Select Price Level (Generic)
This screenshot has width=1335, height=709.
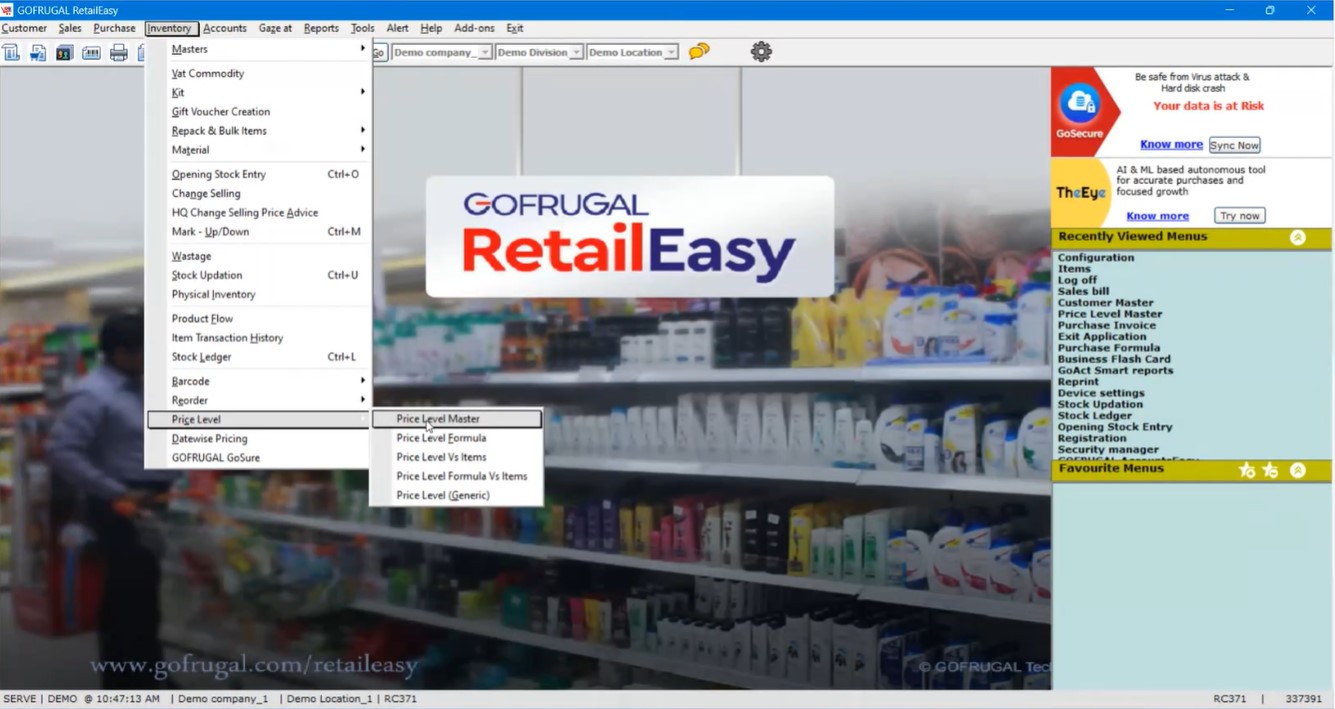(457, 495)
